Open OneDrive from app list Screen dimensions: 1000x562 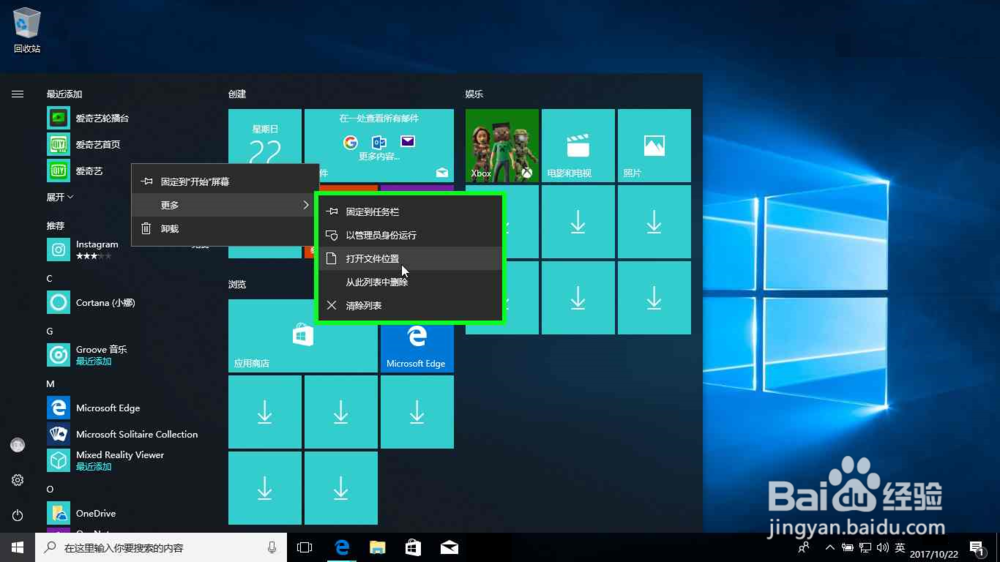[81, 513]
